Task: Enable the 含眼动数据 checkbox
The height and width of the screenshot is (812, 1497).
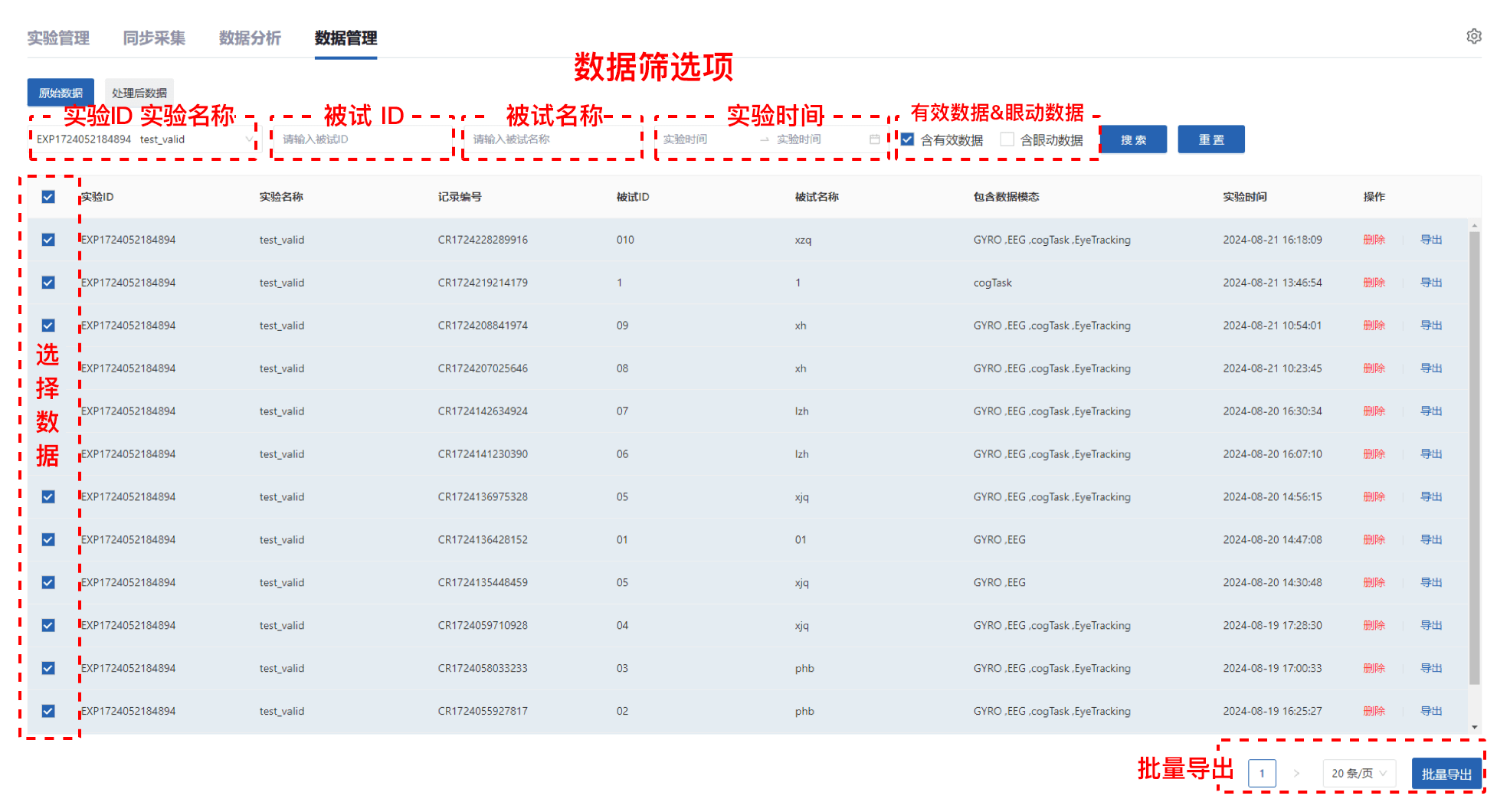Action: pos(1007,139)
